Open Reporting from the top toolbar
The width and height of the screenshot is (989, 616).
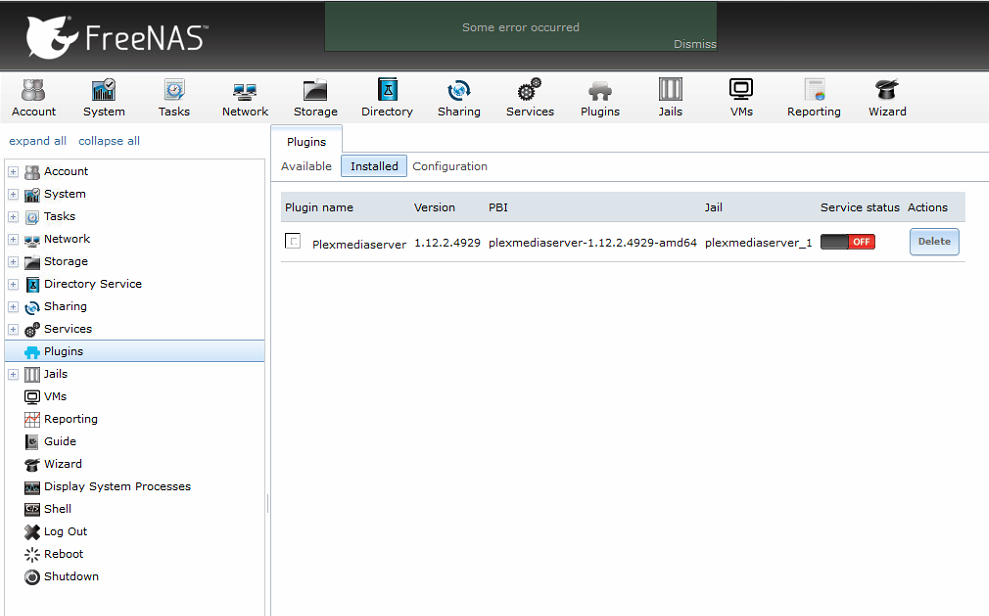pyautogui.click(x=813, y=98)
